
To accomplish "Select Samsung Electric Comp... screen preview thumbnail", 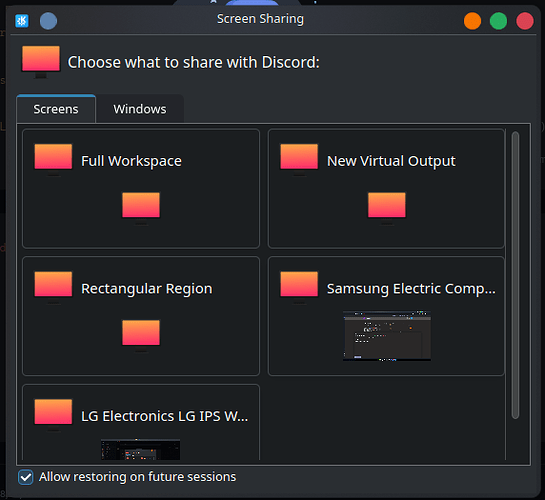I will (387, 336).
